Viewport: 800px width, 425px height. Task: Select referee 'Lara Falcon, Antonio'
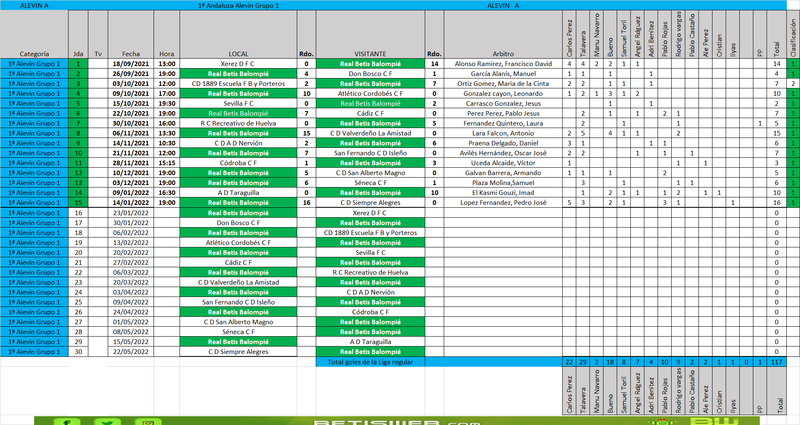tap(503, 133)
